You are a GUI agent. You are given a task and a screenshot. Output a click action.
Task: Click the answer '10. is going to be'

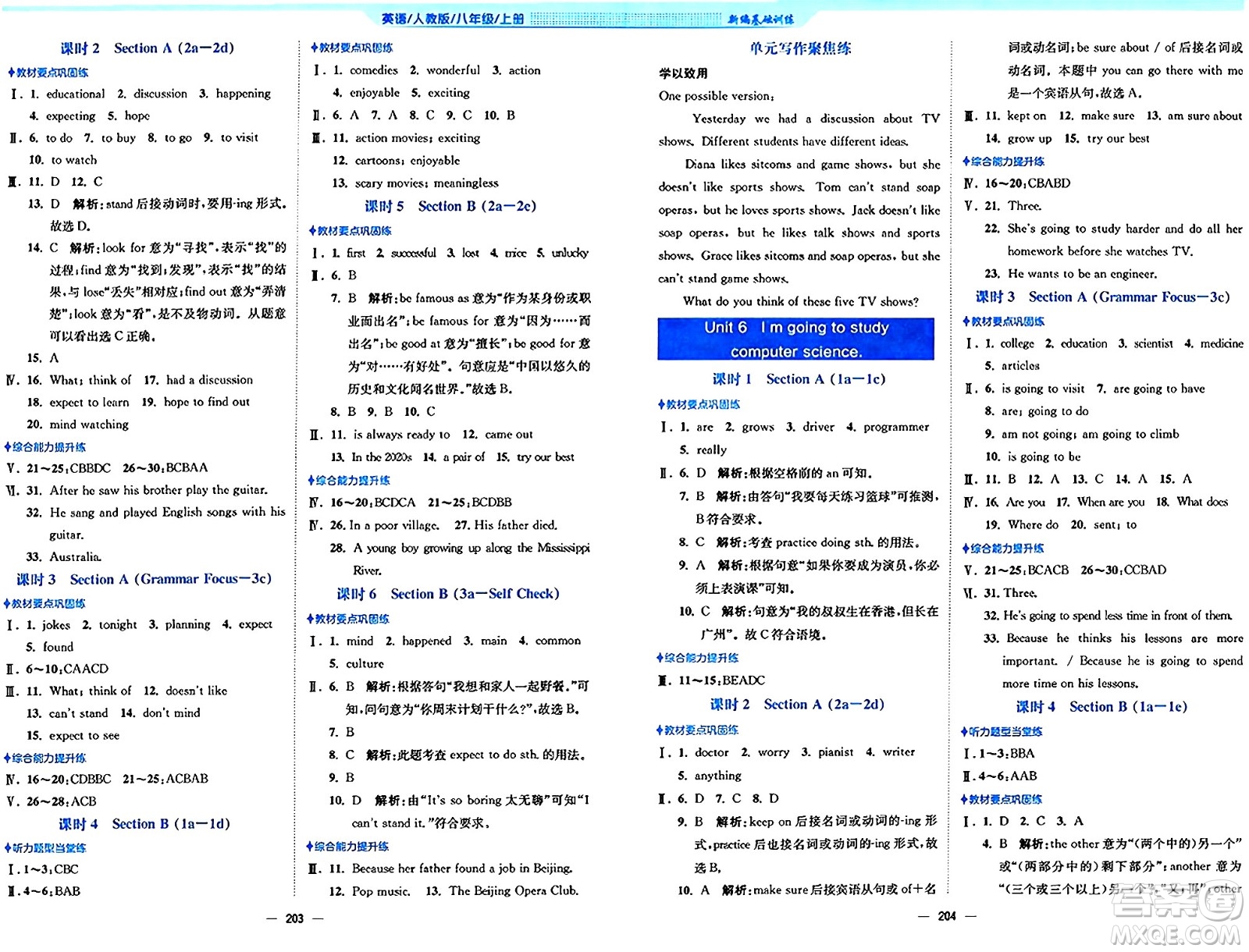coord(1033,457)
